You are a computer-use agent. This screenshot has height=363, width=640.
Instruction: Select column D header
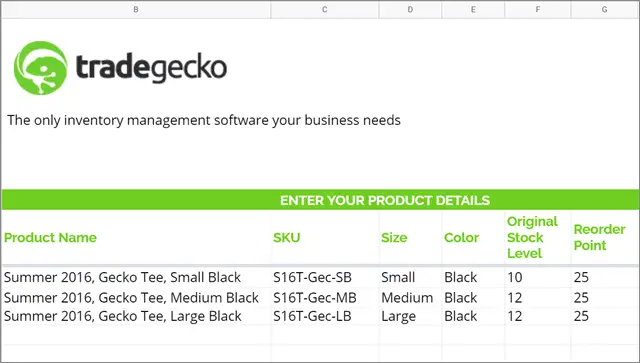tap(410, 9)
